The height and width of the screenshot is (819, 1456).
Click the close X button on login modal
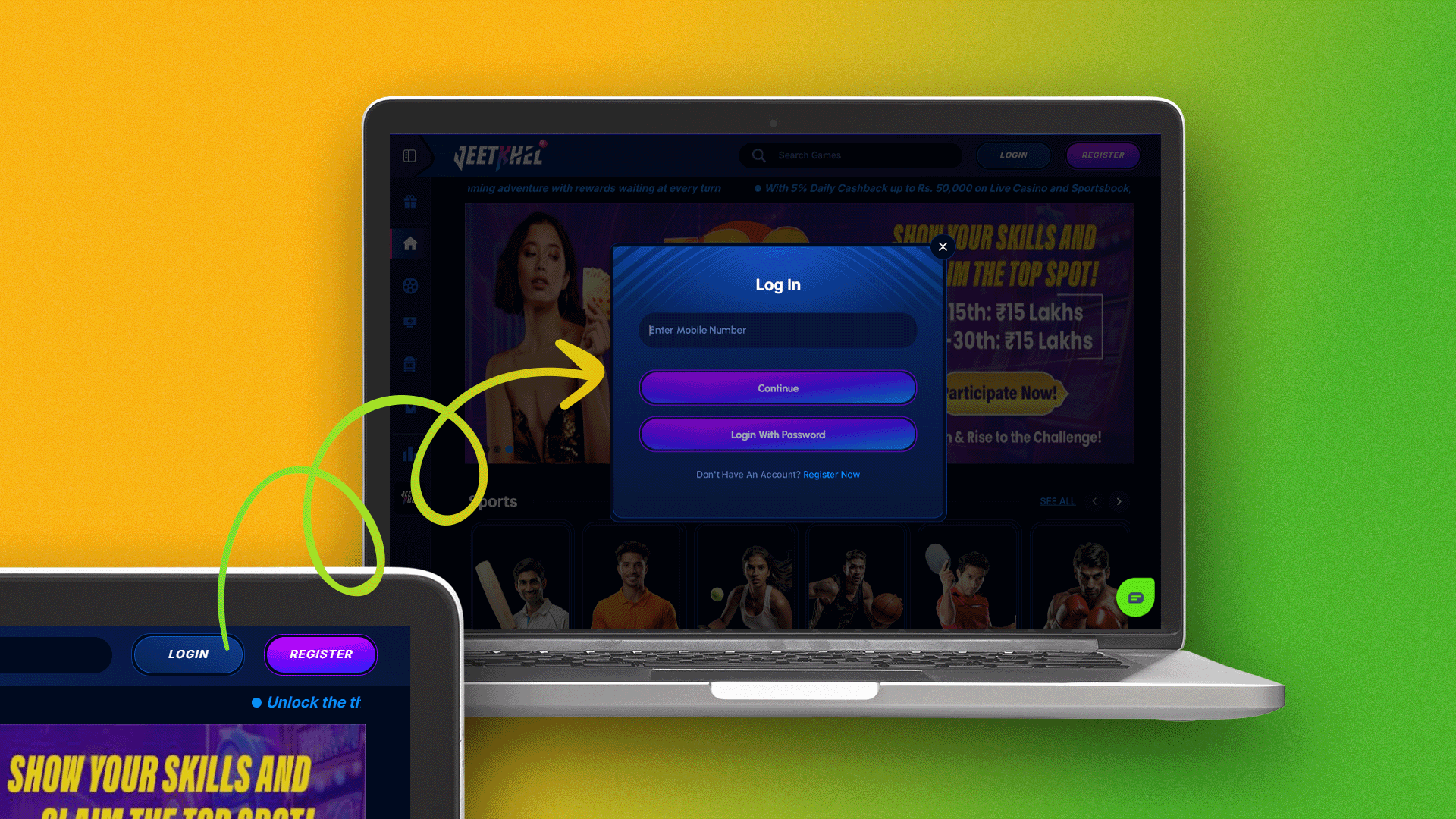pyautogui.click(x=942, y=247)
